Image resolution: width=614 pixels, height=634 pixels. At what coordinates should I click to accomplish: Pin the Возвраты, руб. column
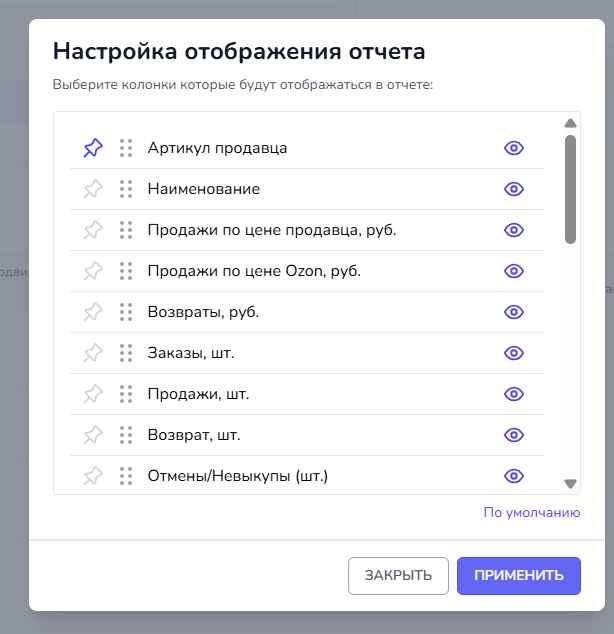pyautogui.click(x=93, y=312)
